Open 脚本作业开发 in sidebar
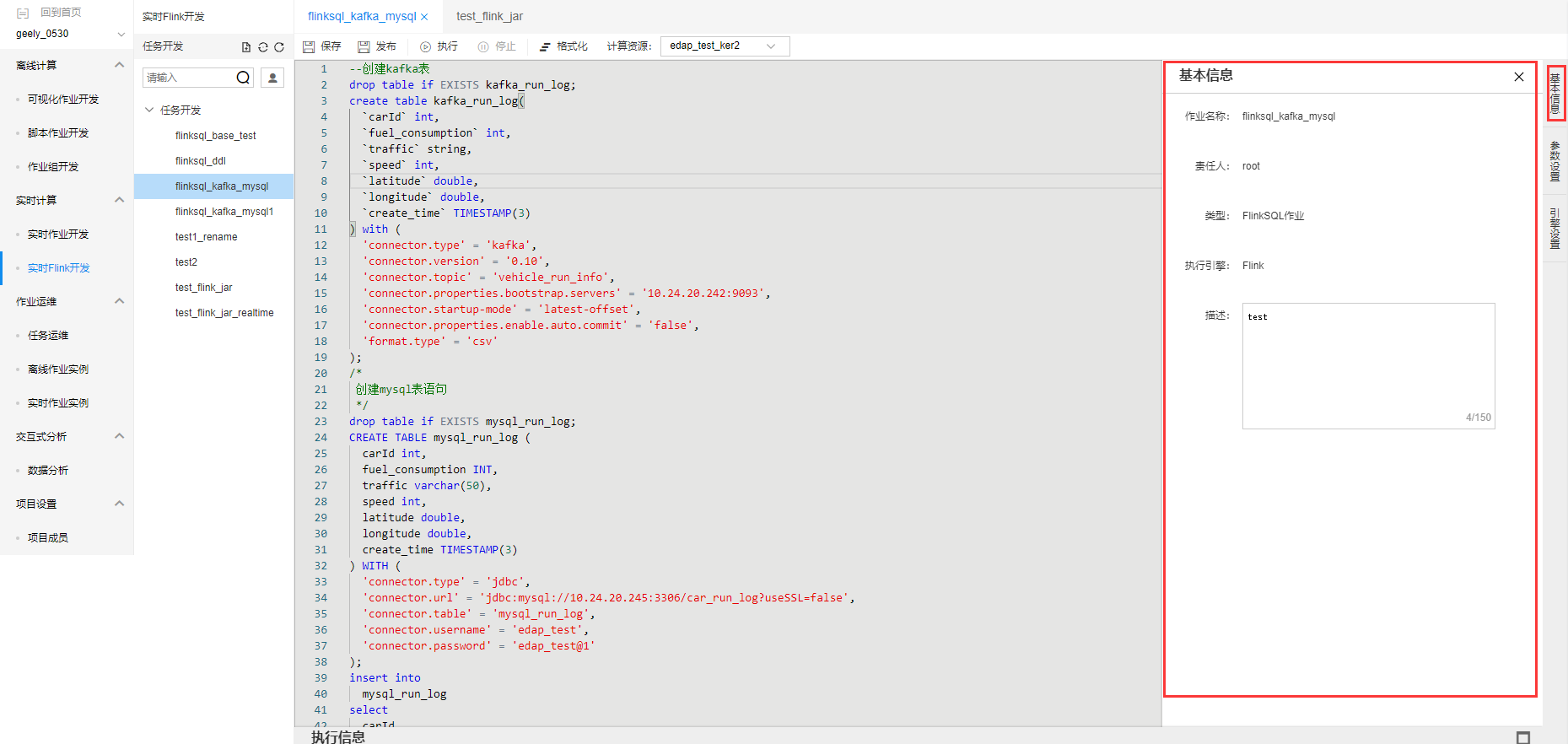This screenshot has height=744, width=1568. [x=58, y=133]
